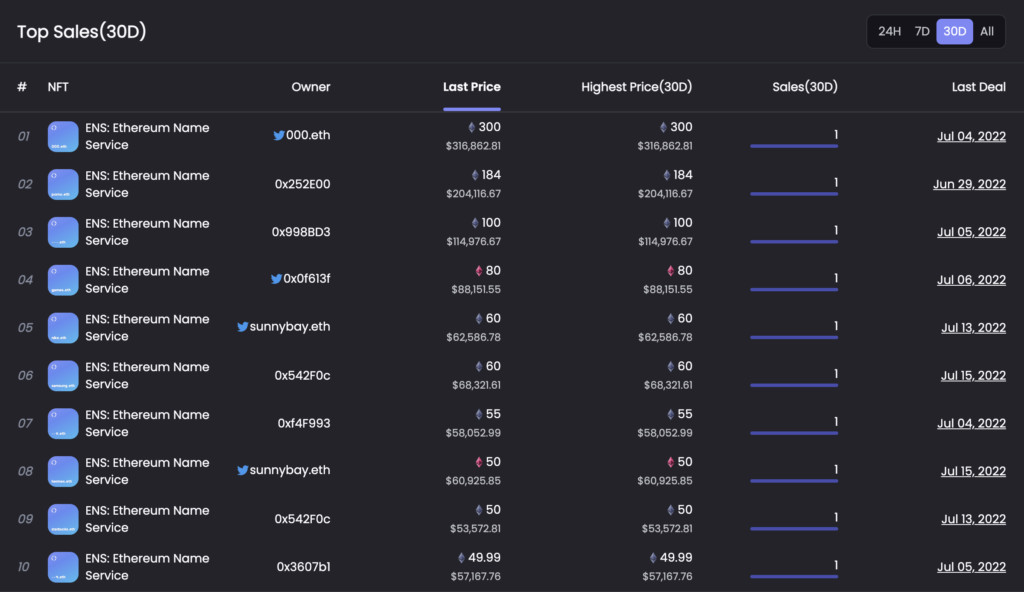Click ETH icon beside Last Price 184
1024x592 pixels.
[475, 175]
